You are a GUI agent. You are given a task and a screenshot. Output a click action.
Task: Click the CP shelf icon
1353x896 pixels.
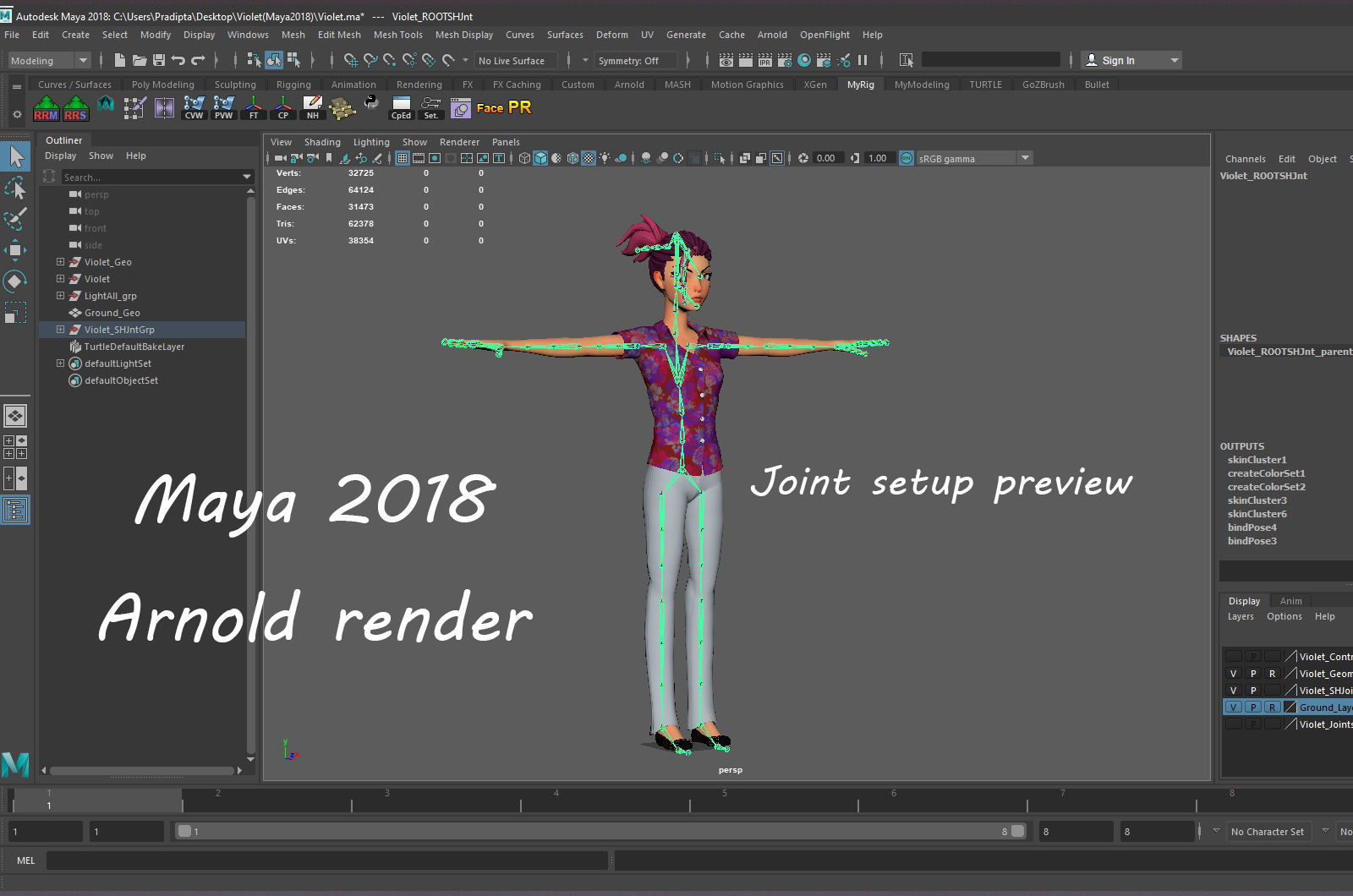pos(283,108)
